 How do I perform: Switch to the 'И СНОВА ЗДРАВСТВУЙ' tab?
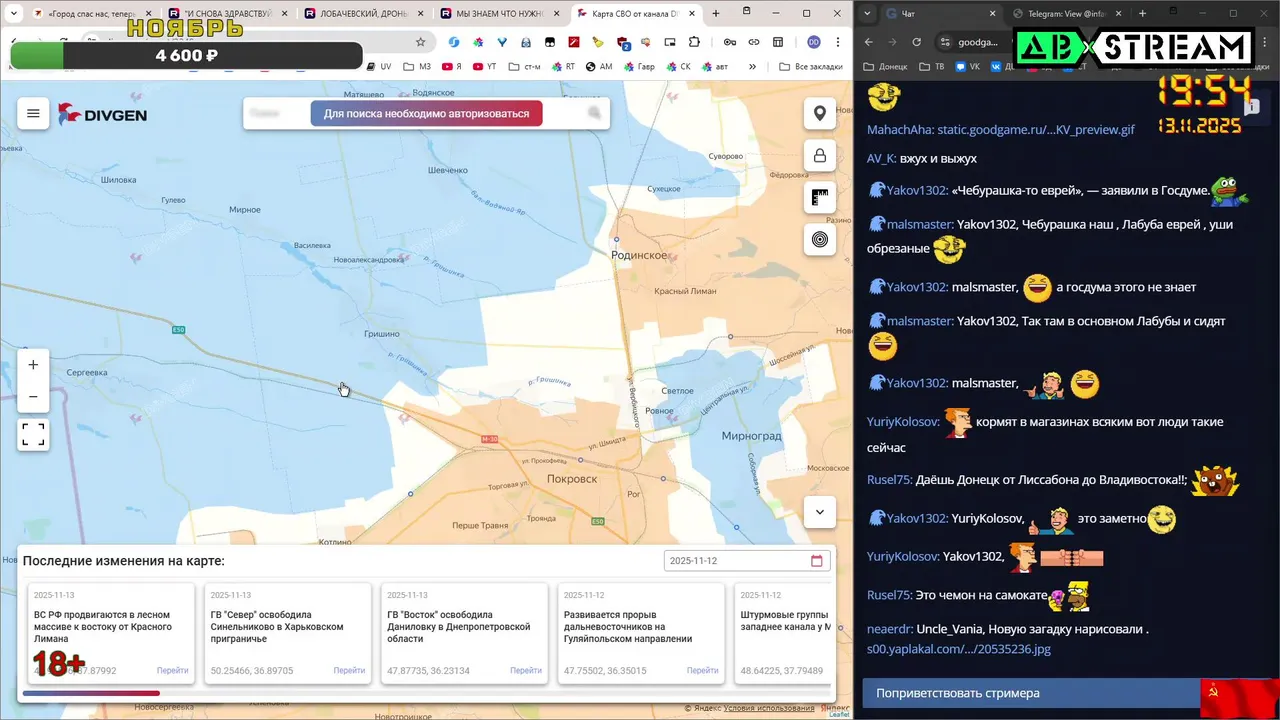tap(227, 14)
